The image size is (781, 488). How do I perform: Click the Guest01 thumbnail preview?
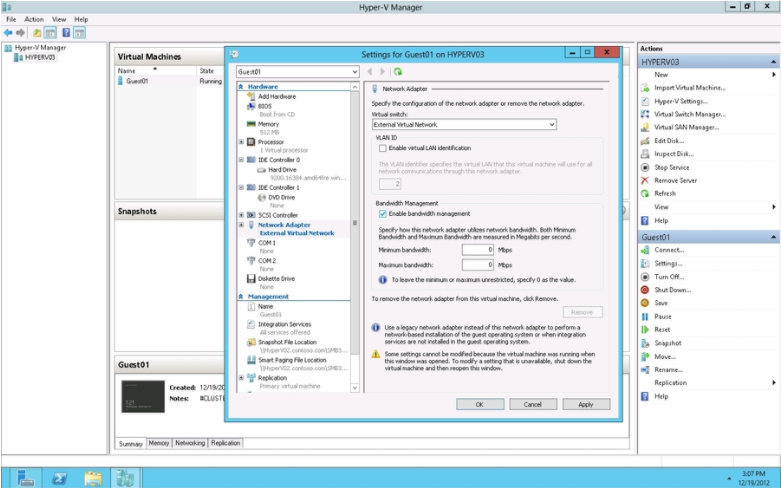[143, 396]
